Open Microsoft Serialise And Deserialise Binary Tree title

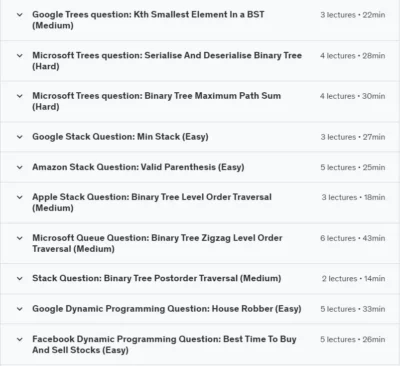pyautogui.click(x=167, y=61)
